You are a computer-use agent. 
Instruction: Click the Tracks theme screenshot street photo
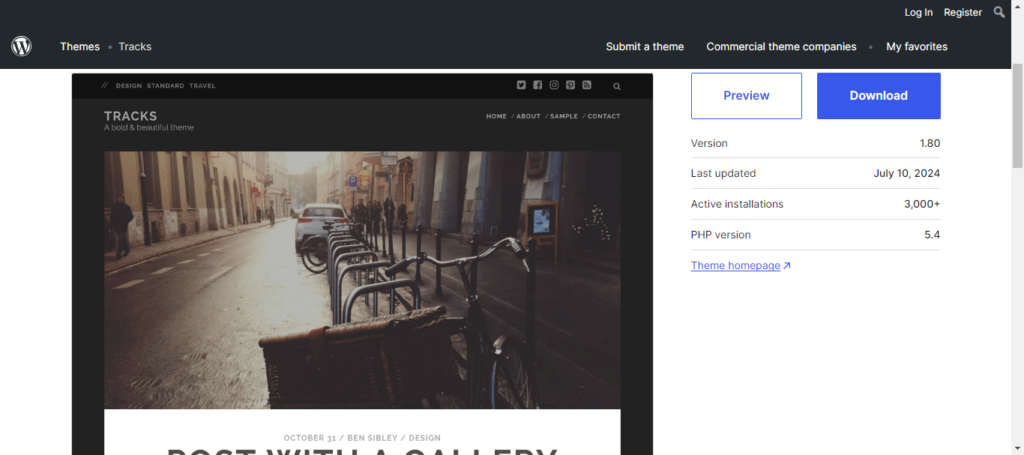362,280
